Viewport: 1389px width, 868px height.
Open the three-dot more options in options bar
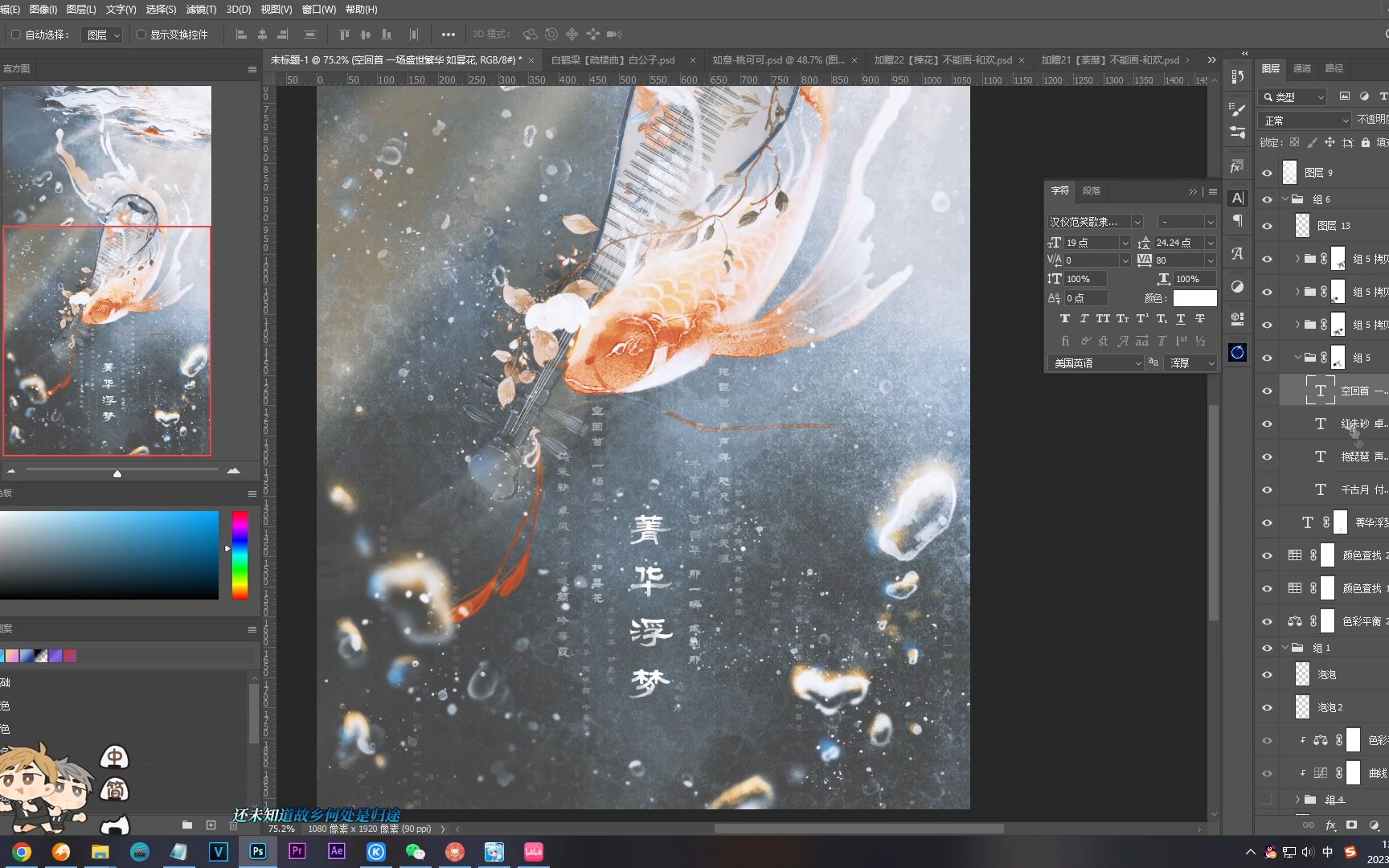coord(449,35)
